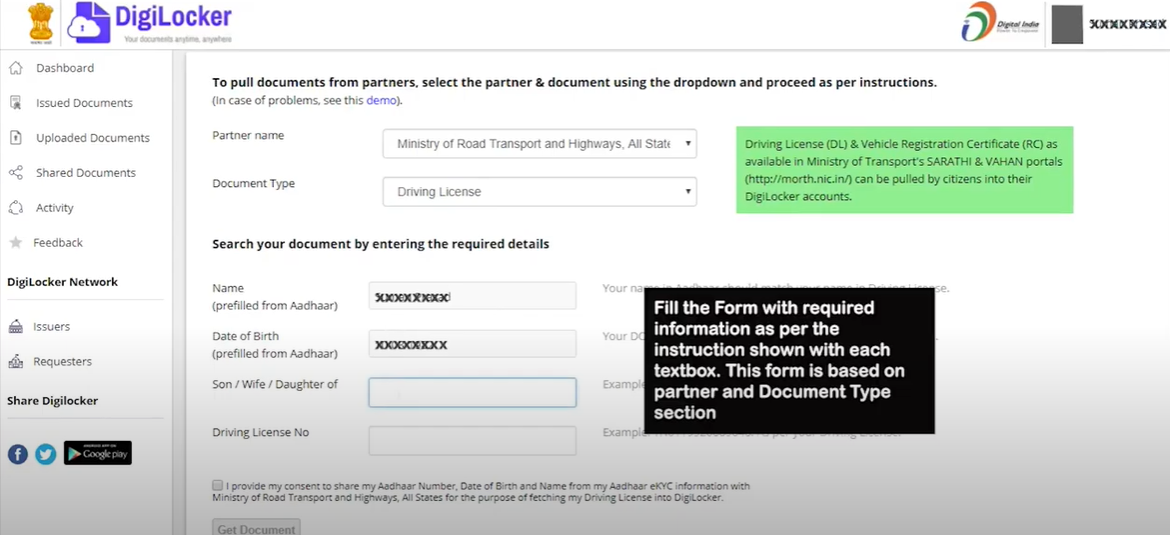Share DigiLocker on Facebook
1170x535 pixels.
pos(18,454)
